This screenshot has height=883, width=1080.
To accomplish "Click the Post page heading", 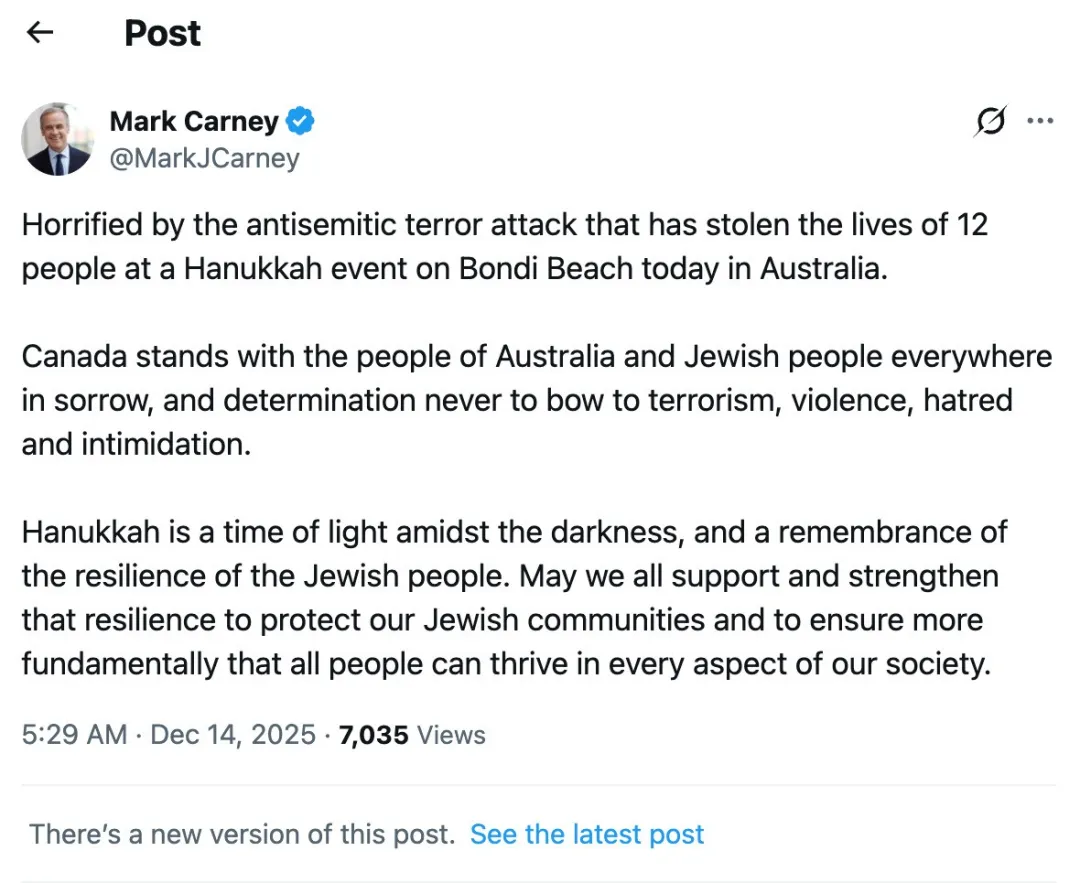I will [x=162, y=33].
